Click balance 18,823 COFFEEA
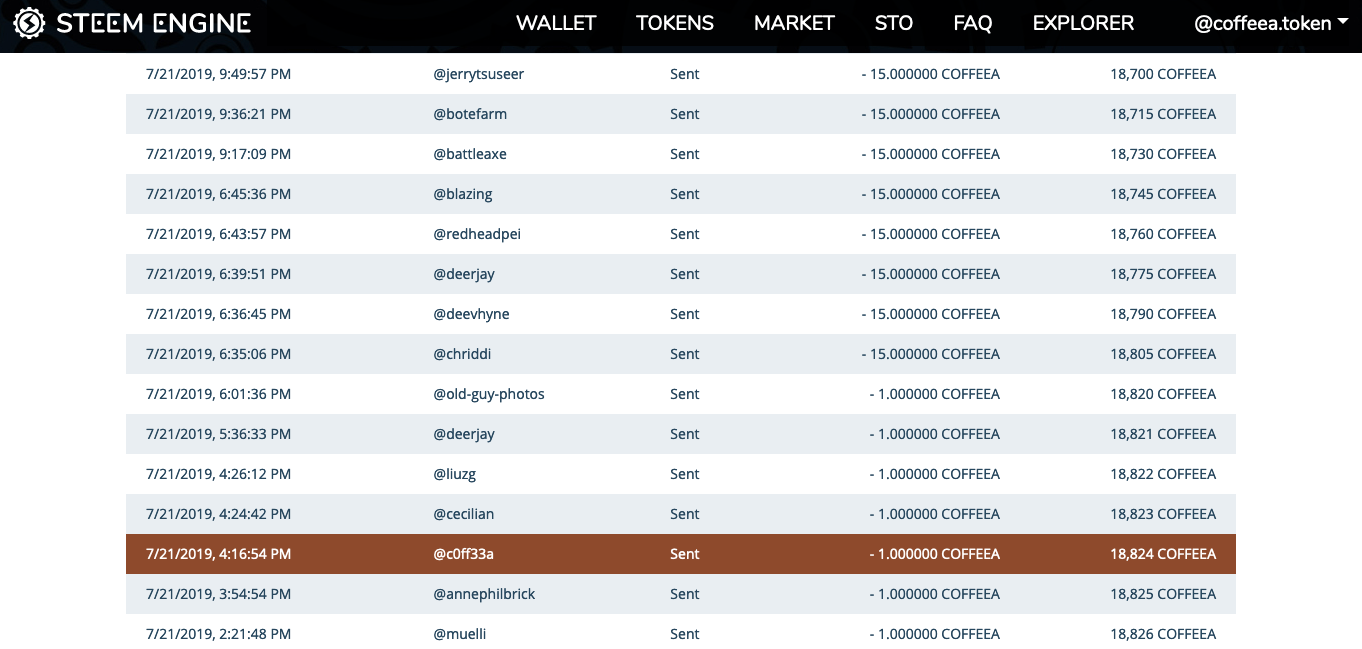This screenshot has width=1362, height=649. [1163, 514]
